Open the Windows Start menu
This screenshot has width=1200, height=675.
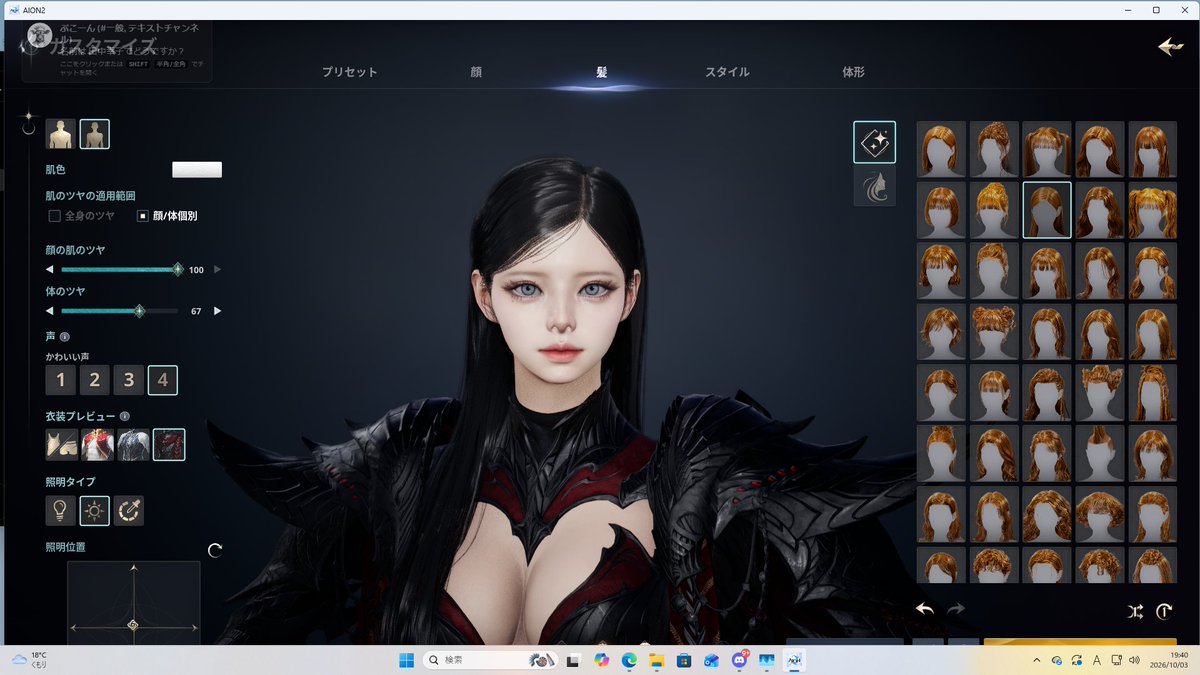pos(406,660)
